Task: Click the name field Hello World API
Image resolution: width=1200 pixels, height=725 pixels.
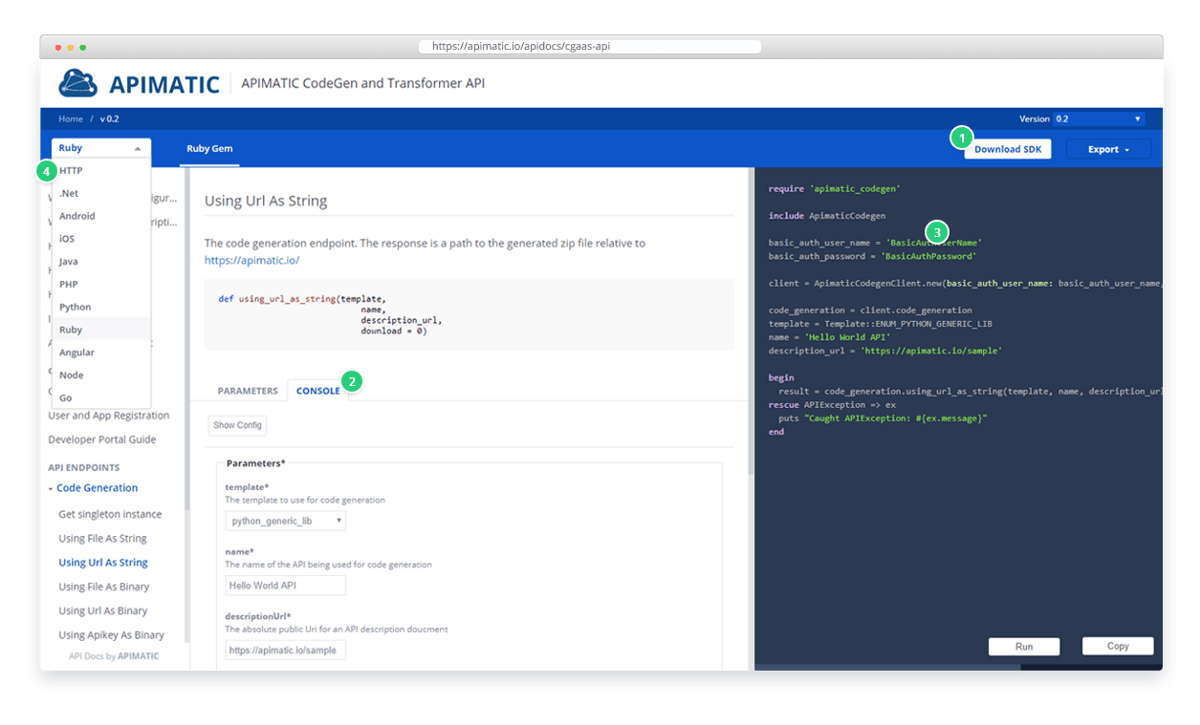Action: (285, 585)
